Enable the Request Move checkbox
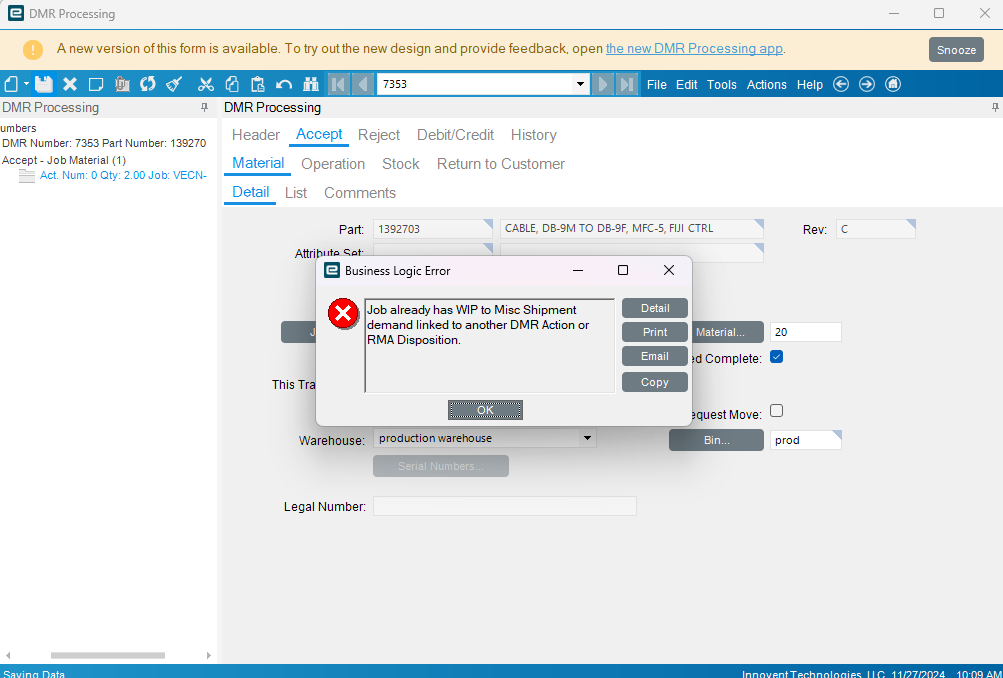The image size is (1003, 678). (x=777, y=411)
